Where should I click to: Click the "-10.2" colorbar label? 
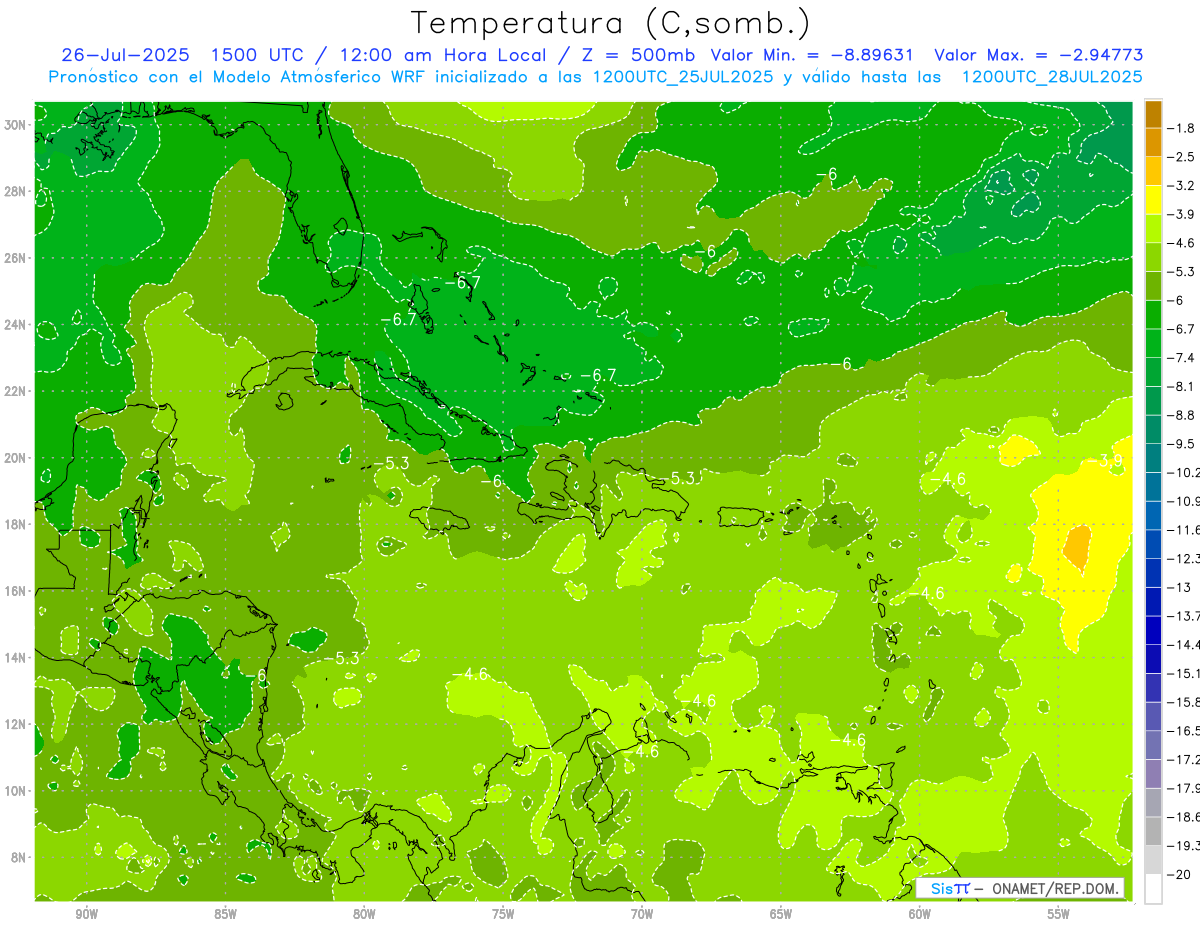click(x=1184, y=472)
